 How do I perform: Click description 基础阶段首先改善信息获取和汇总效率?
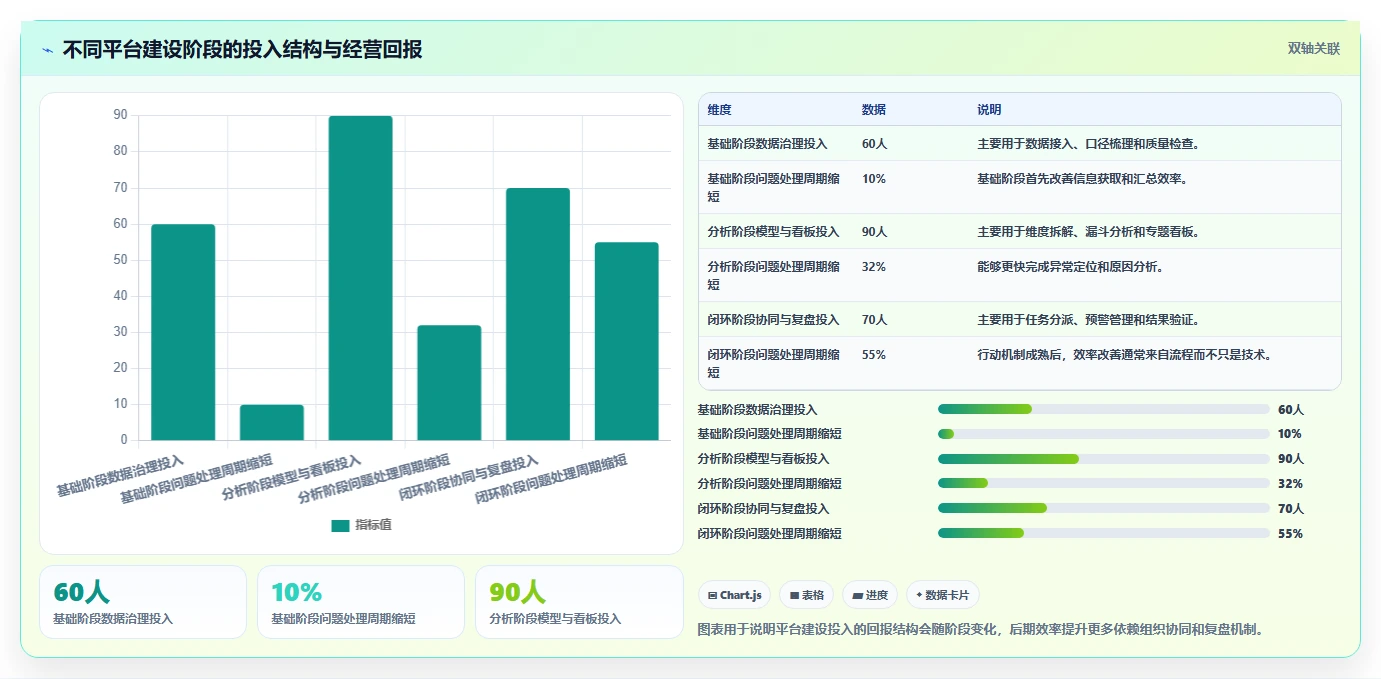click(1082, 179)
